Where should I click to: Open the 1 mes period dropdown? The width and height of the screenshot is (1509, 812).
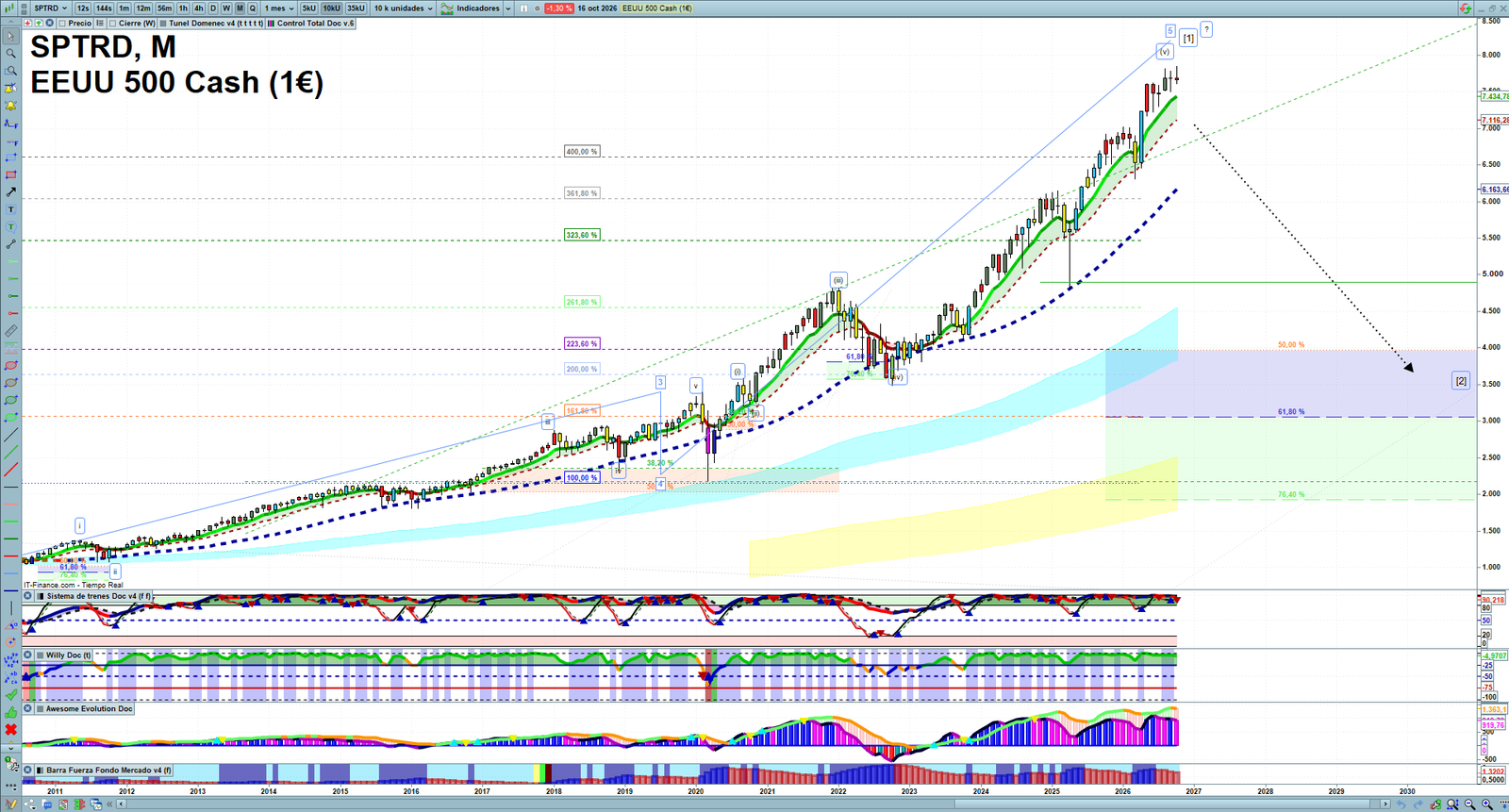pos(279,8)
